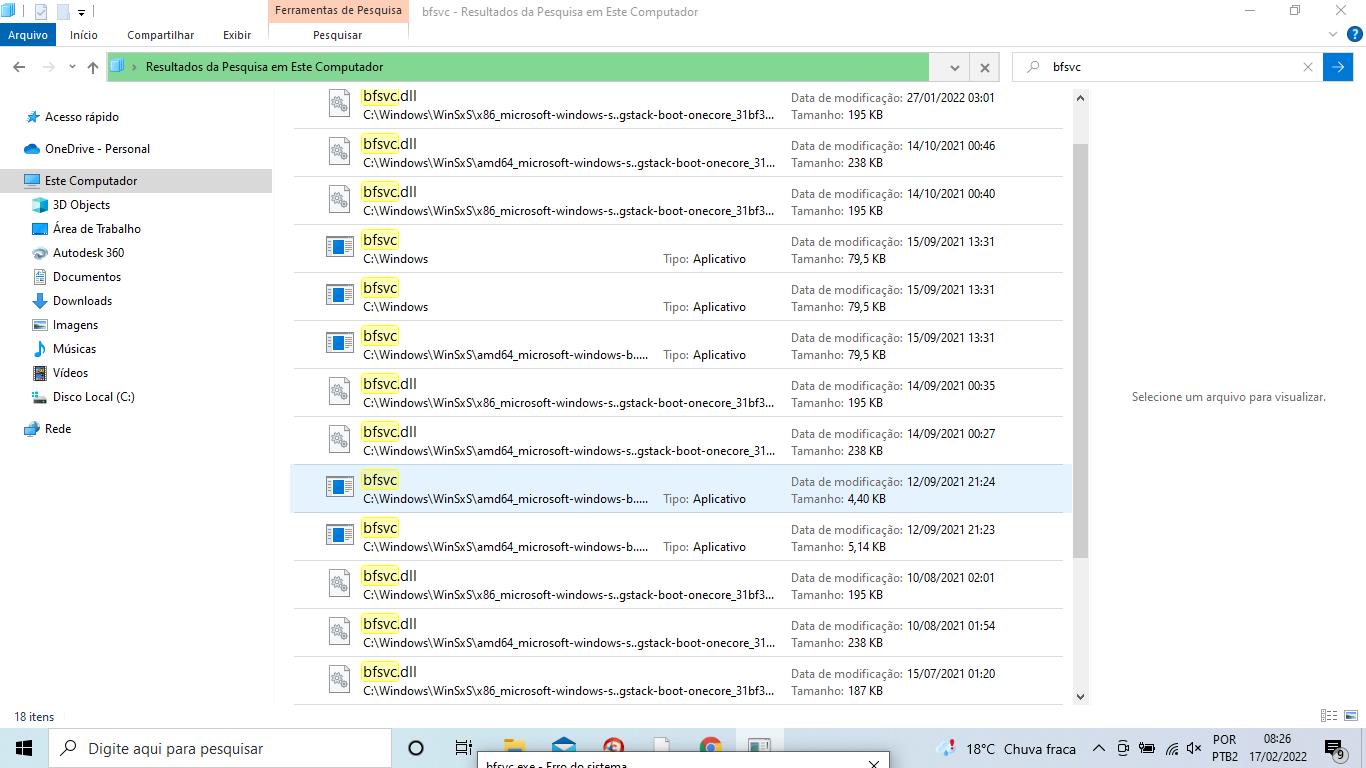Open the Downloads folder in sidebar
The width and height of the screenshot is (1366, 768).
point(82,301)
